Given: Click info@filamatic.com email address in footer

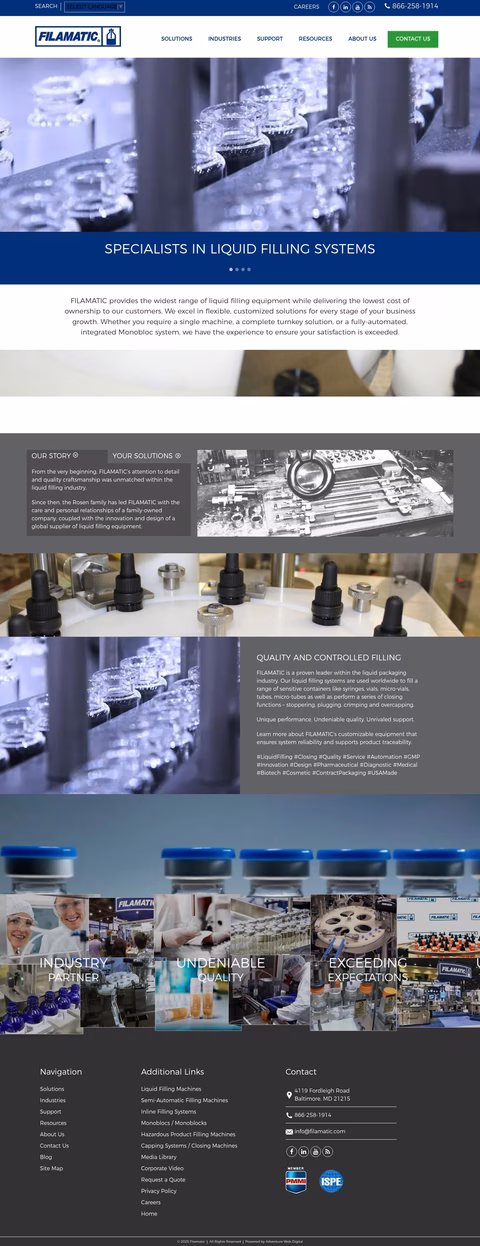Looking at the screenshot, I should [320, 1131].
